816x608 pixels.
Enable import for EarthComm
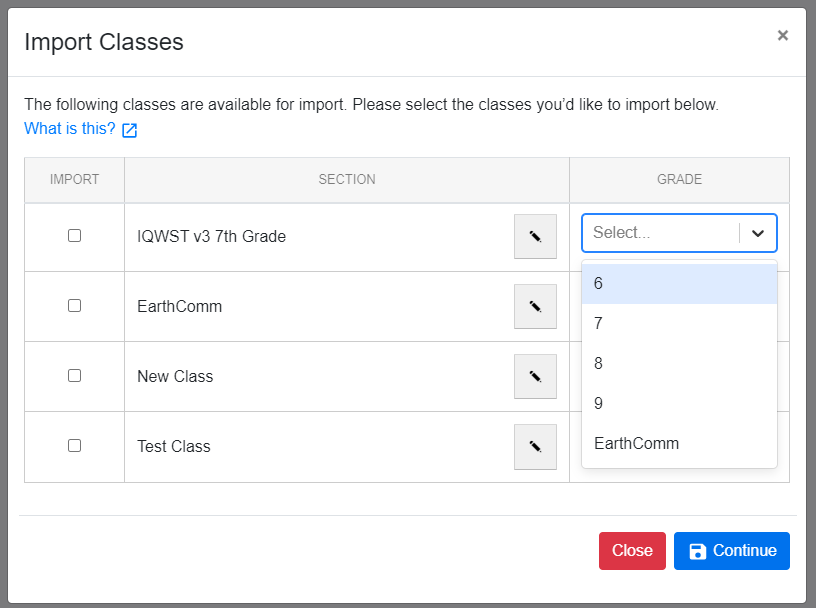click(x=74, y=306)
